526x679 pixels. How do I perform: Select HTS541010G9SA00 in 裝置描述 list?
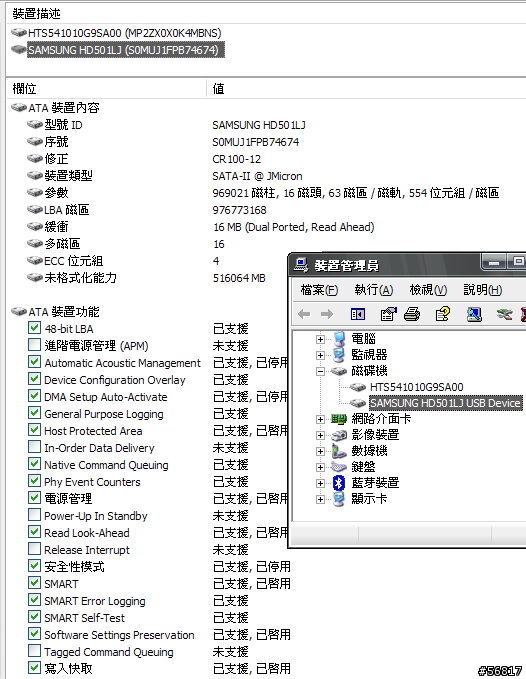pos(125,33)
